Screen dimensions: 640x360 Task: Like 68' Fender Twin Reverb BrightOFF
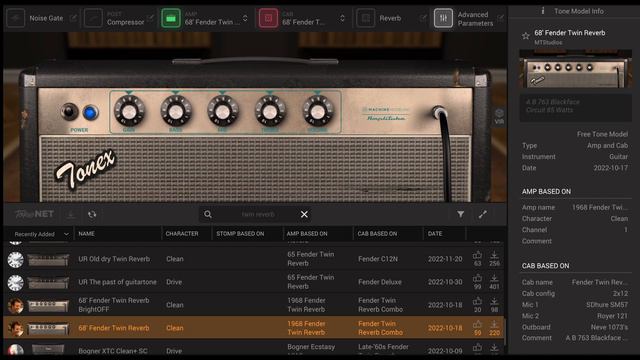[477, 301]
